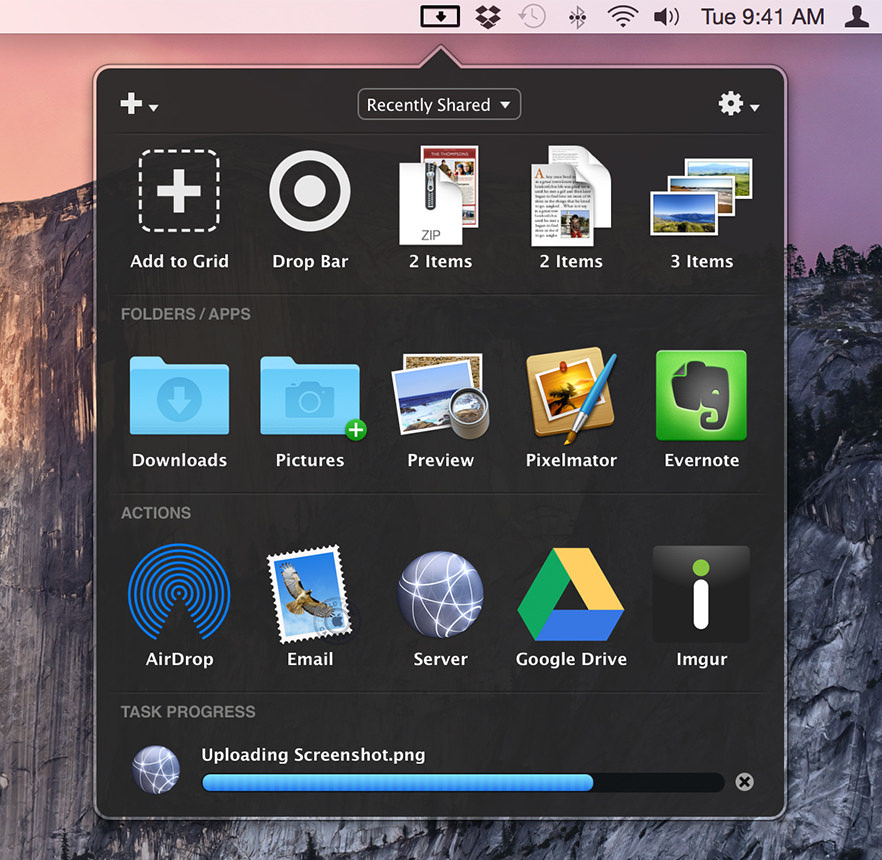Open the Preview app icon
Image resolution: width=882 pixels, height=860 pixels.
(x=440, y=395)
